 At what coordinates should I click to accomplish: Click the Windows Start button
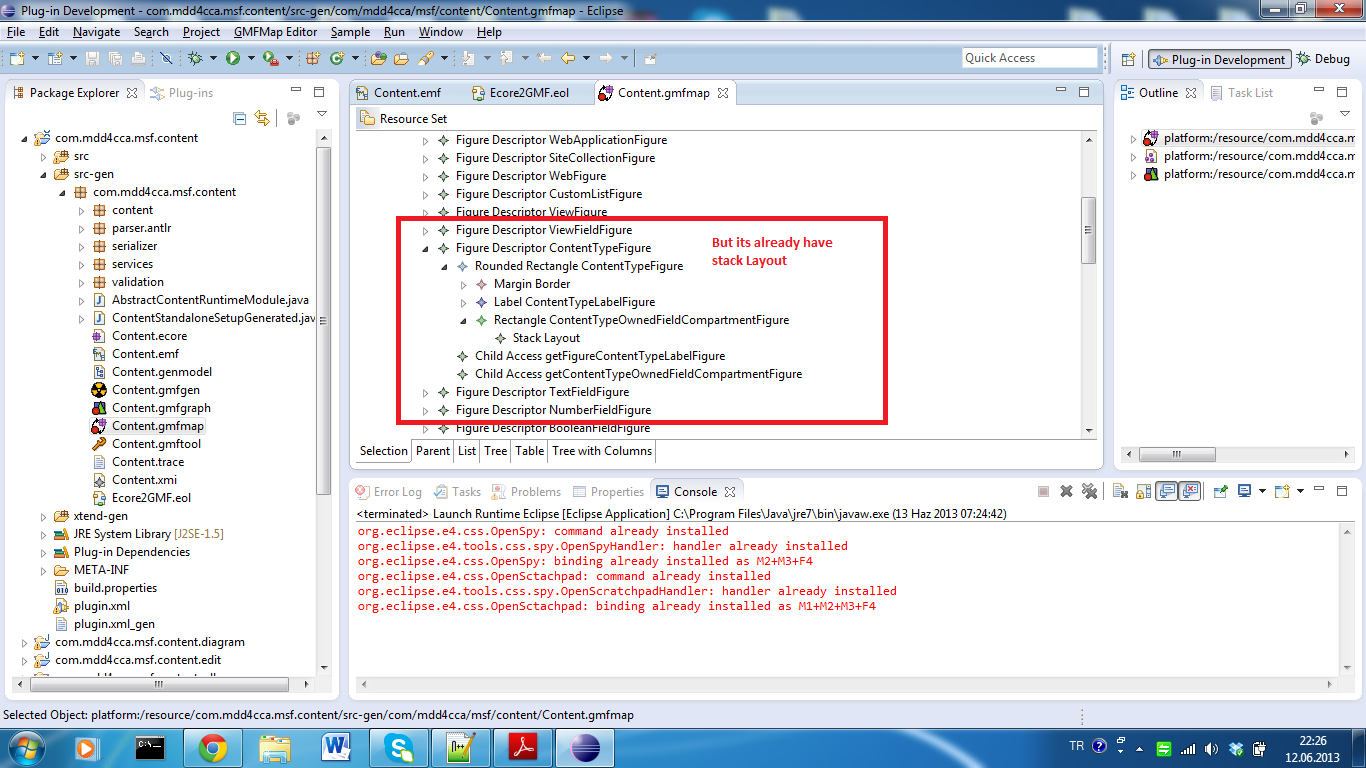tap(24, 747)
